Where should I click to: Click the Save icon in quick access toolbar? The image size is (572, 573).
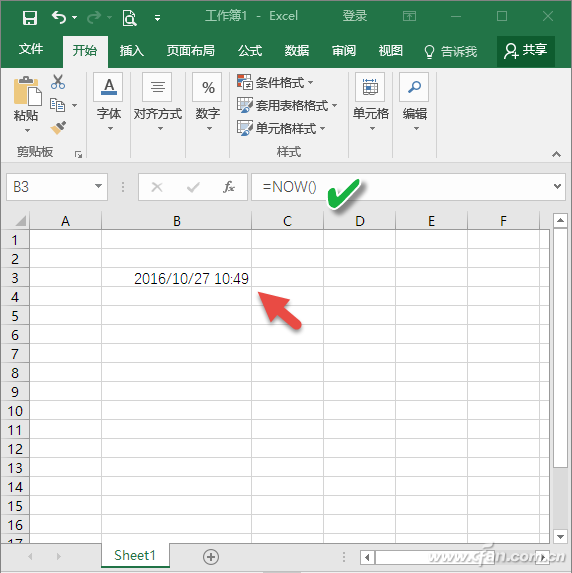tap(30, 17)
